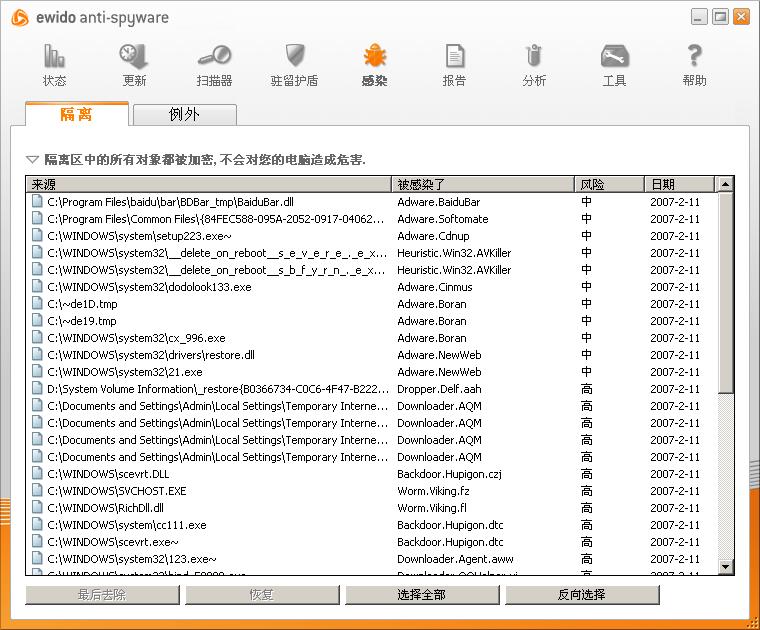Click file icon of ~de19.tmp row
The width and height of the screenshot is (760, 630).
tap(37, 320)
